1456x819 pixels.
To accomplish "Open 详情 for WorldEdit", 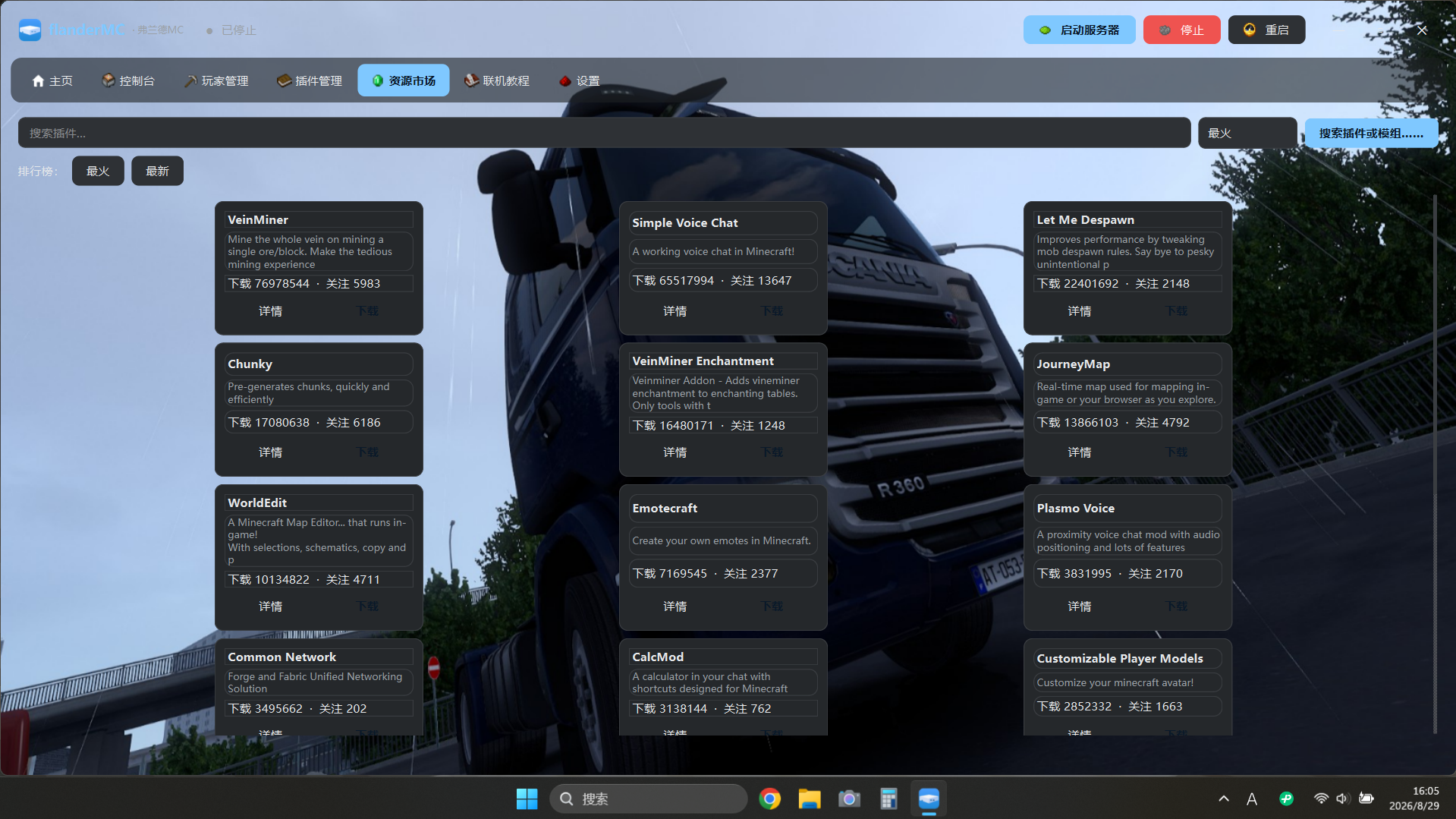I will coord(270,606).
